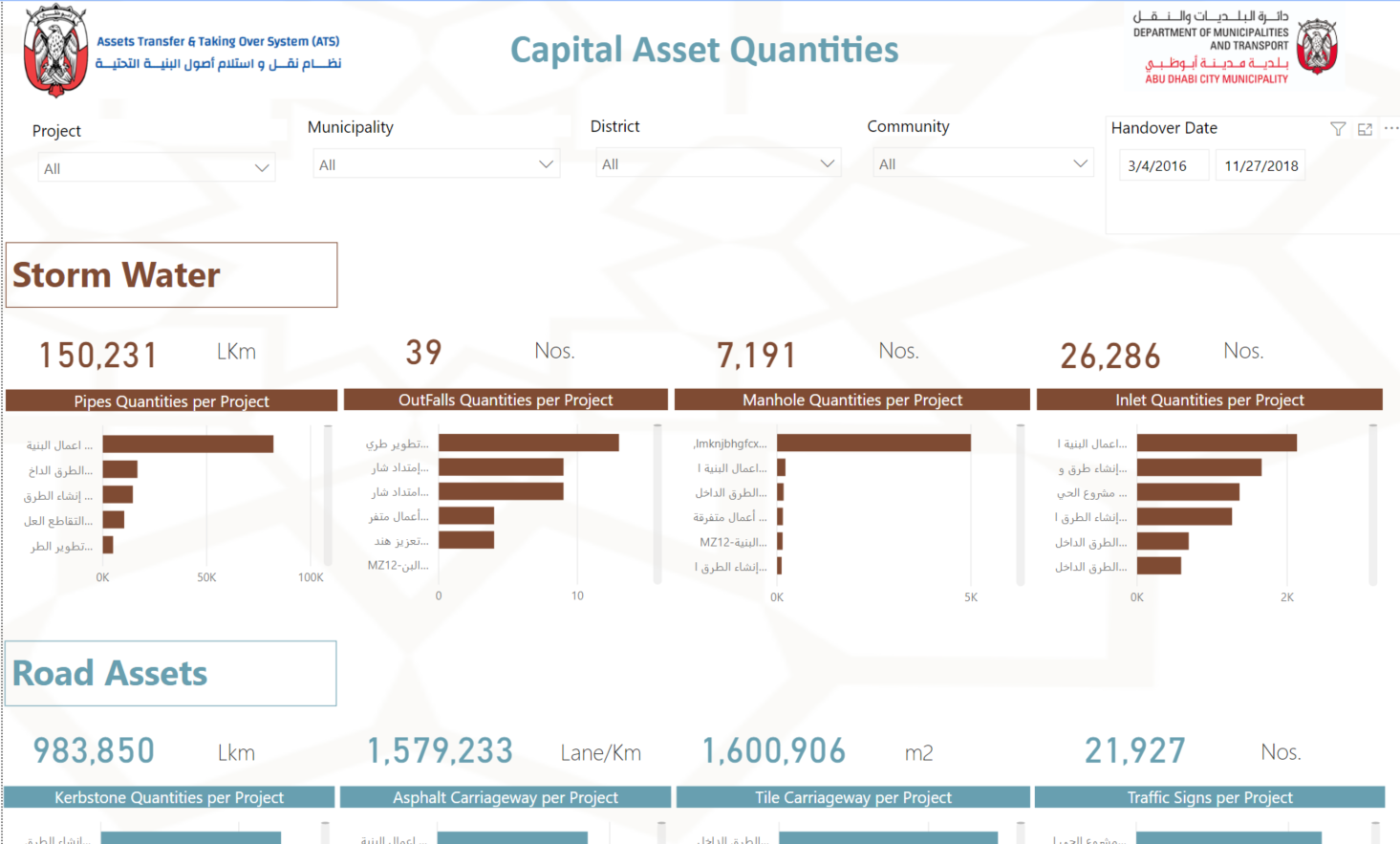Click the OutFalls chart vertical scrollbar

click(x=657, y=504)
